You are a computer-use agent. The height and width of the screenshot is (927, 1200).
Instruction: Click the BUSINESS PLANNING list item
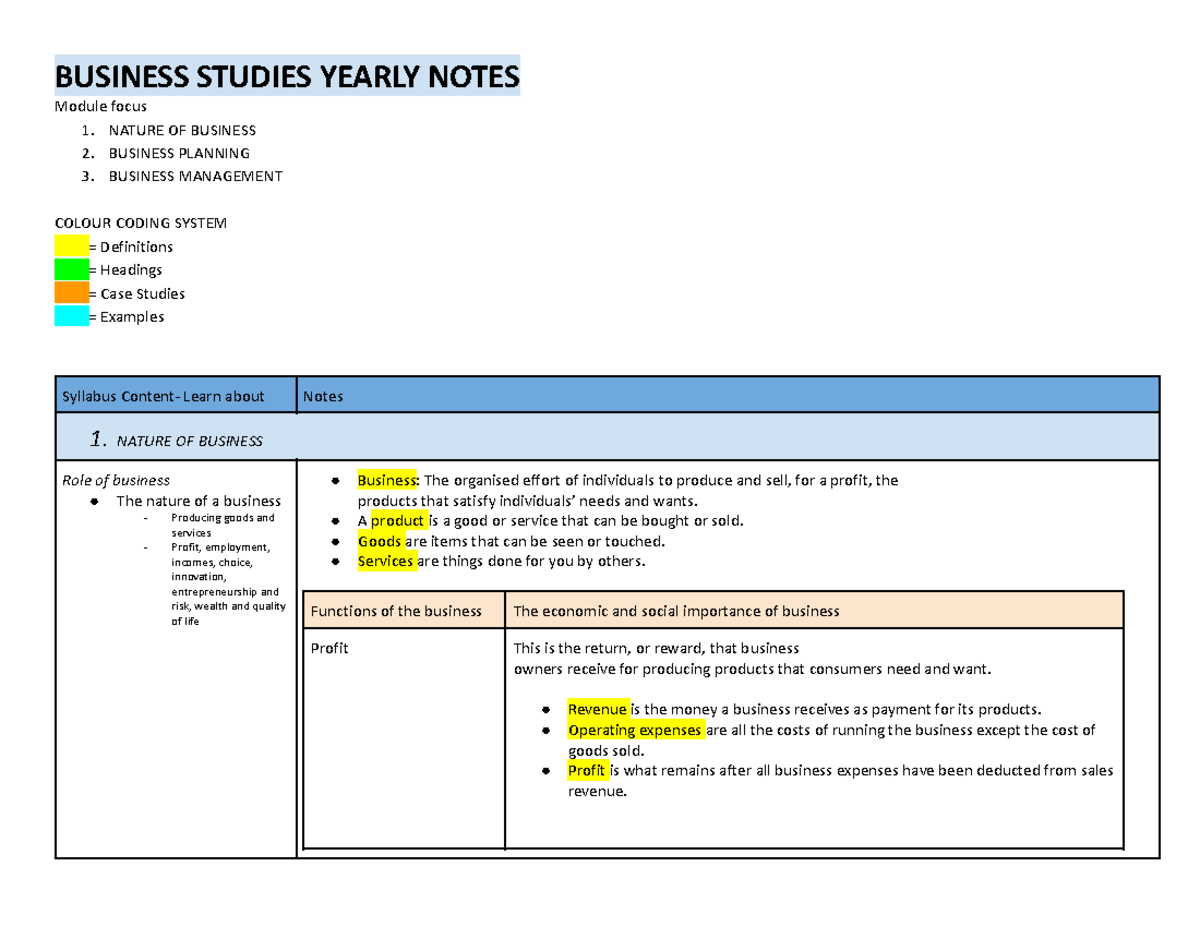point(180,152)
